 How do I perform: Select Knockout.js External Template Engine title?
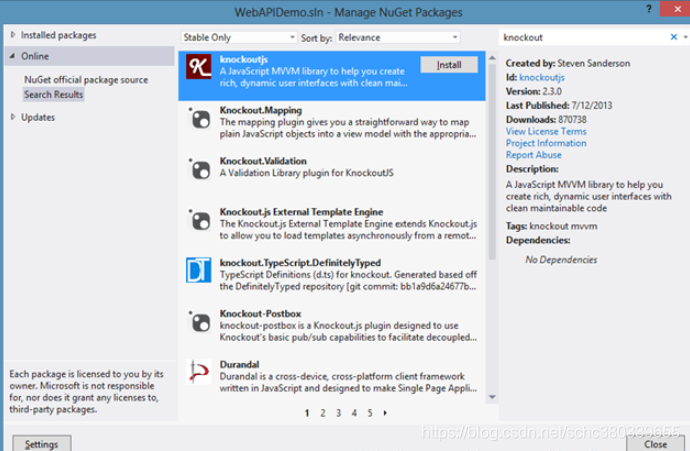[x=301, y=212]
